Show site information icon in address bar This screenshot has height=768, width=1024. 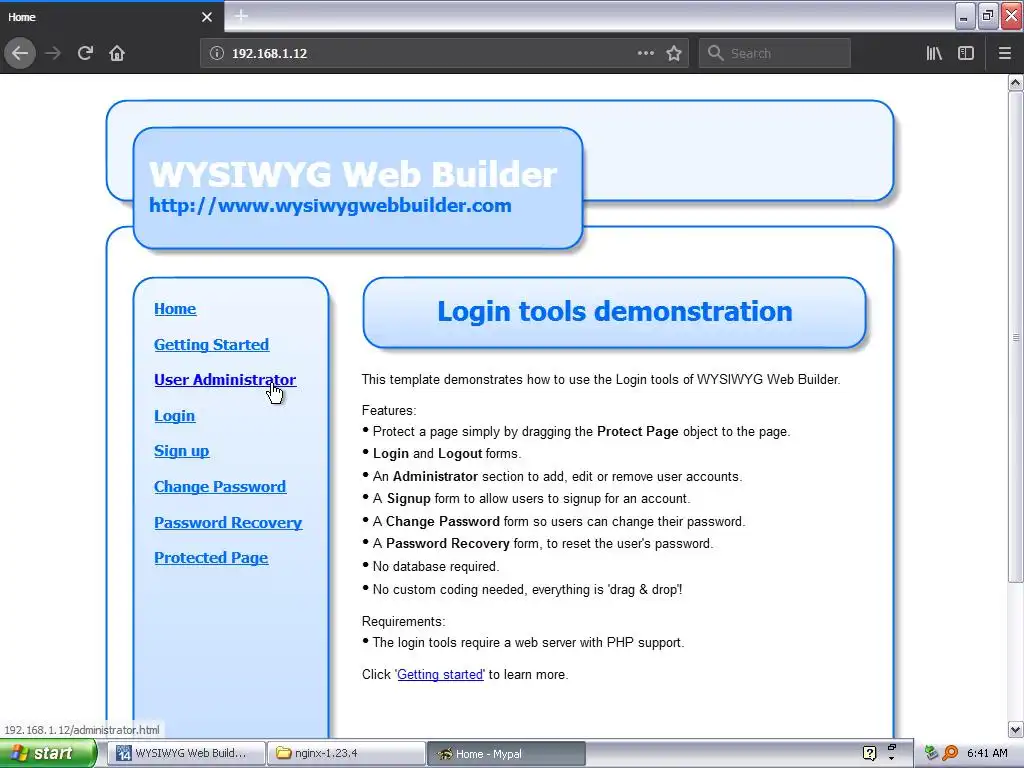point(217,53)
